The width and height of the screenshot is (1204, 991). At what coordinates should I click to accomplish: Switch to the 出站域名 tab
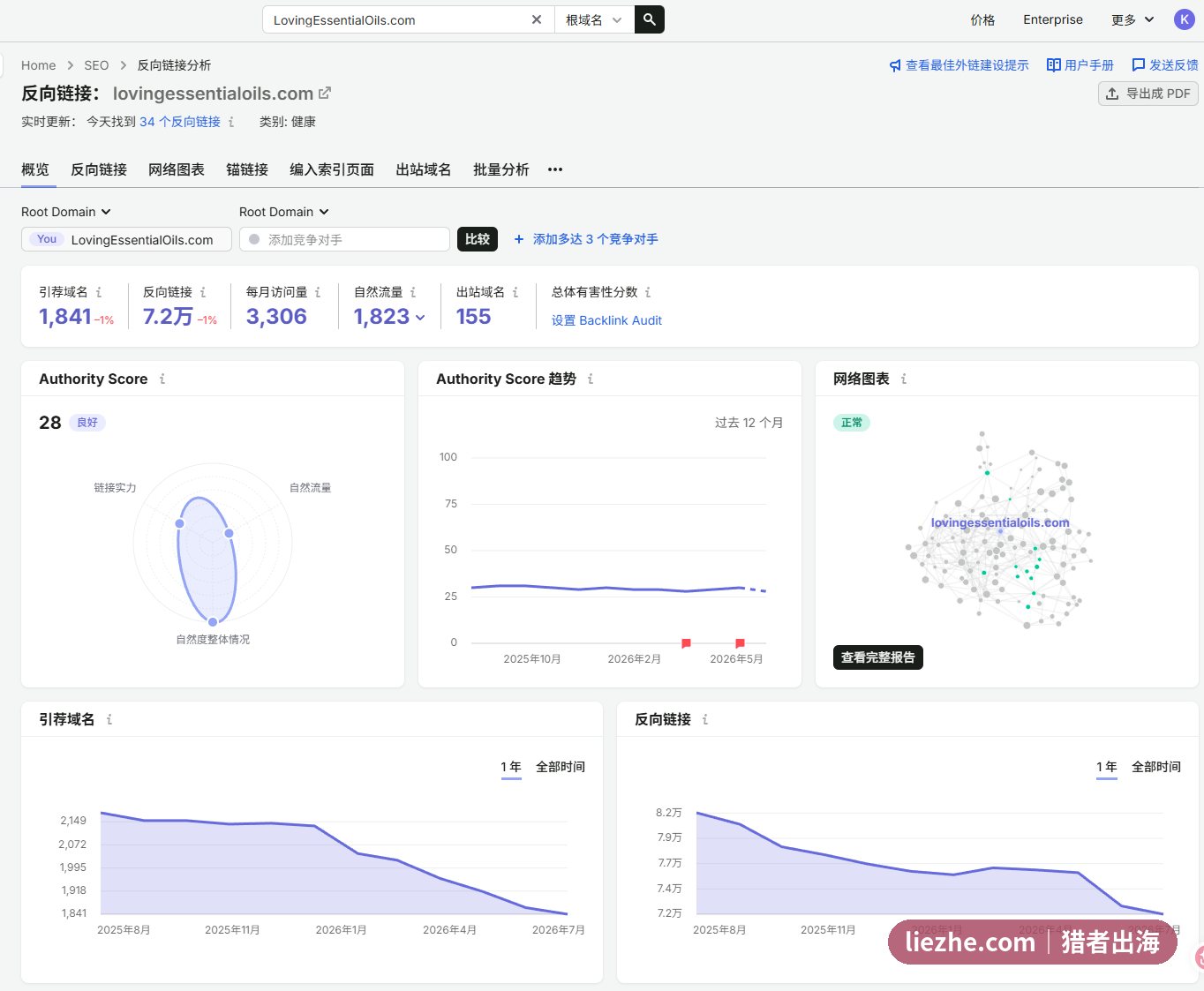[424, 169]
